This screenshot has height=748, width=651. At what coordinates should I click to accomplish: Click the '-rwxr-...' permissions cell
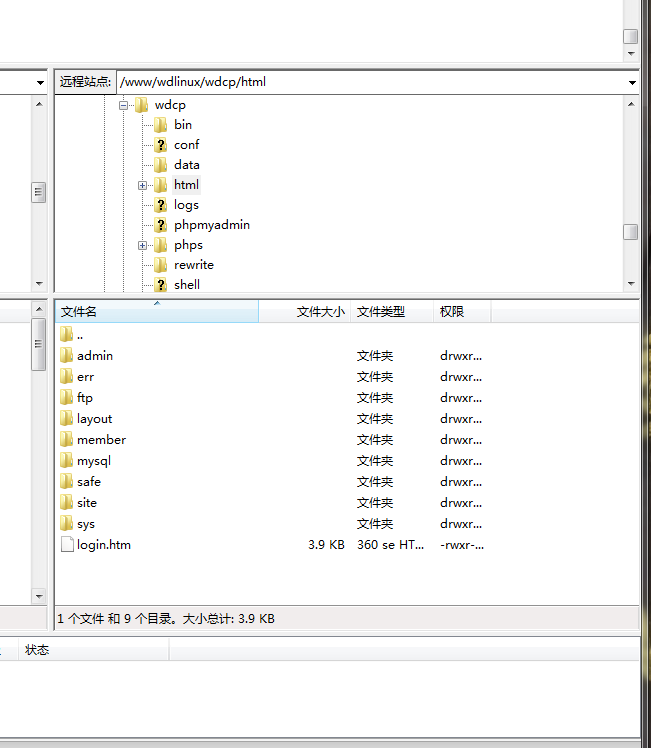point(462,545)
